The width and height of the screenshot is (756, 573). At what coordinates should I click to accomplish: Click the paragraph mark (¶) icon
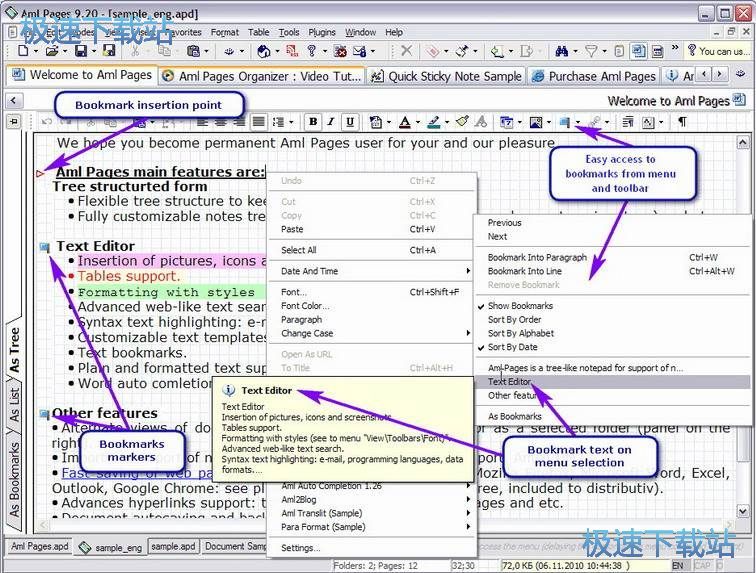682,122
